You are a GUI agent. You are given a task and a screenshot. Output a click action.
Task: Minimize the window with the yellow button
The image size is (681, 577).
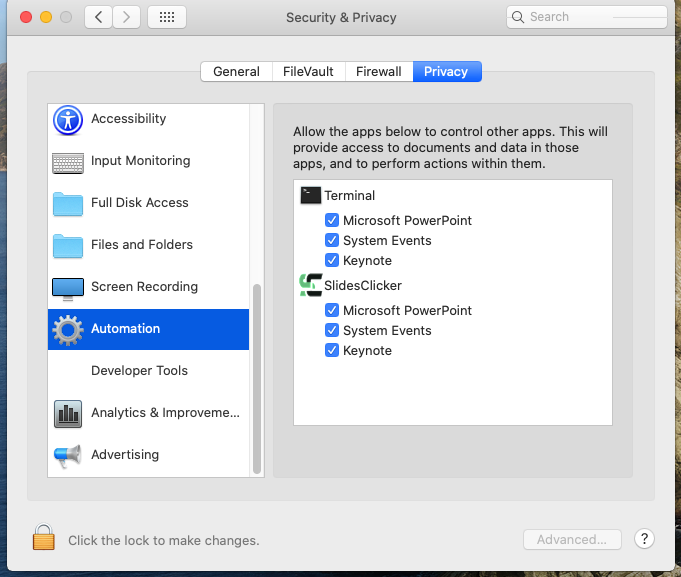pos(46,17)
